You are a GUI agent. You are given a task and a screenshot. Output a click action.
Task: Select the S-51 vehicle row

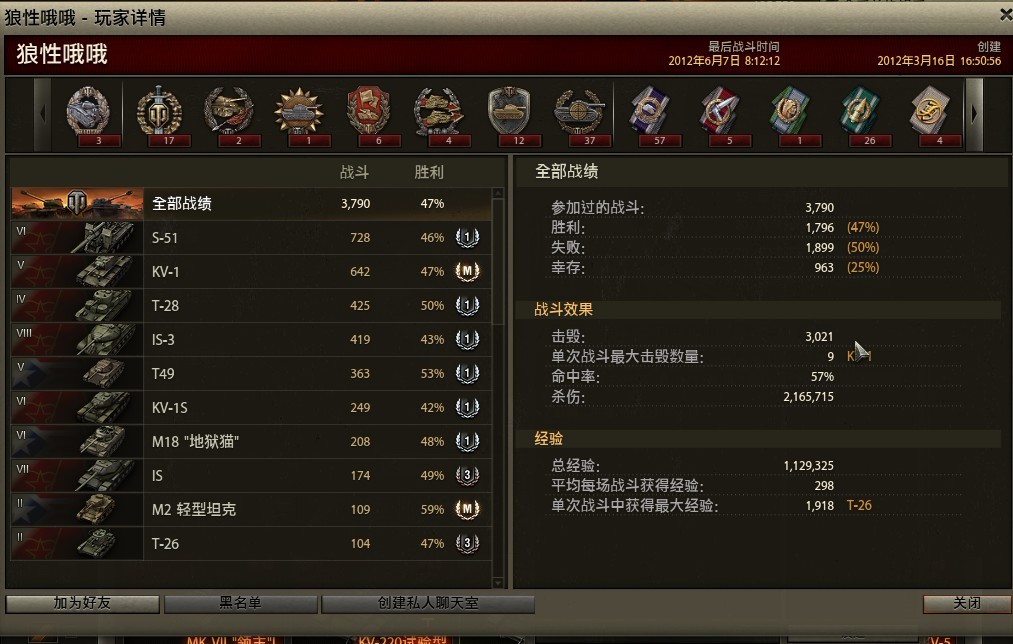(x=251, y=238)
